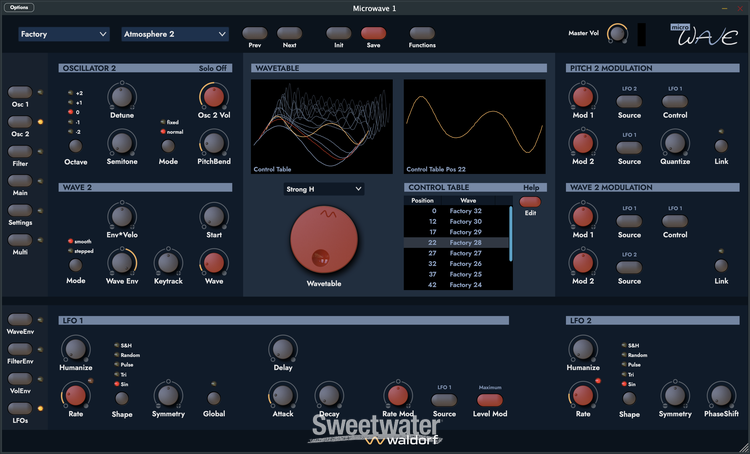Select octave +2 LED
The width and height of the screenshot is (750, 454).
71,93
